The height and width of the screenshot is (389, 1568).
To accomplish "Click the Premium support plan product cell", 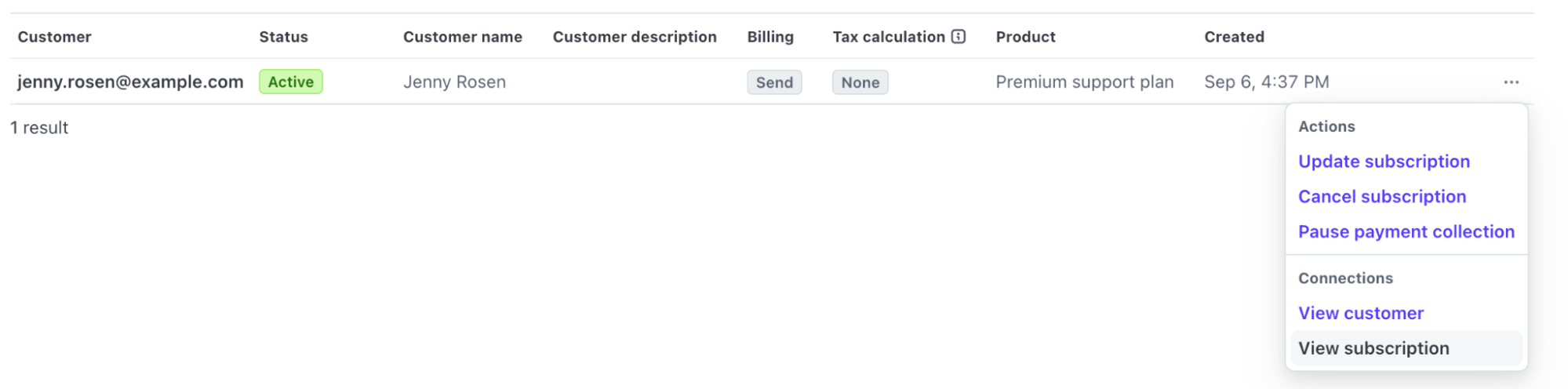I will tap(1084, 82).
